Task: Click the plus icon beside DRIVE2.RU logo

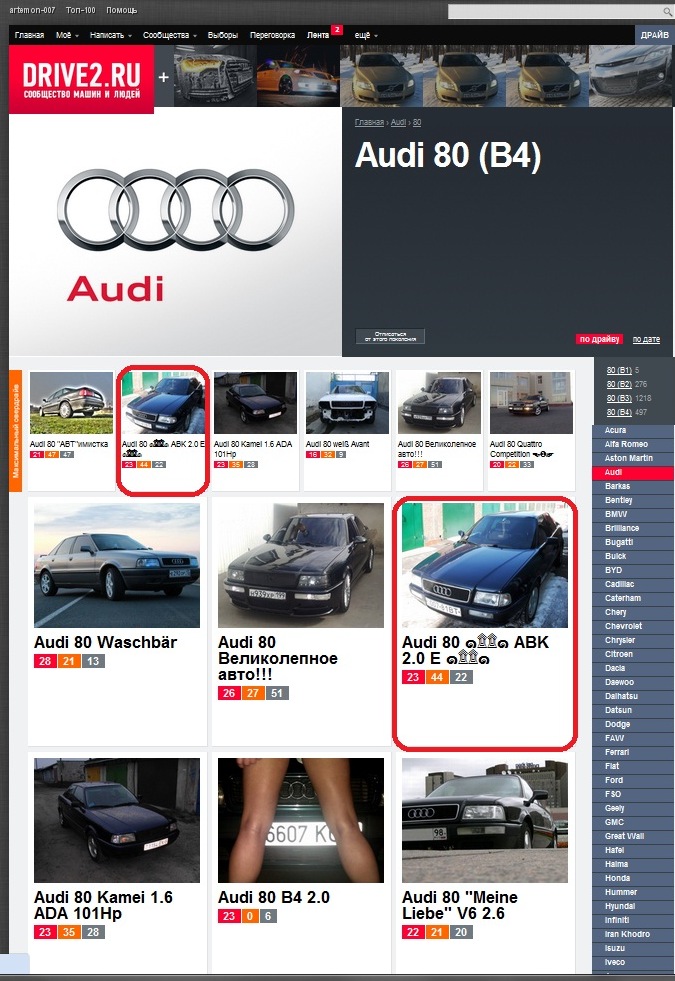Action: pos(163,77)
